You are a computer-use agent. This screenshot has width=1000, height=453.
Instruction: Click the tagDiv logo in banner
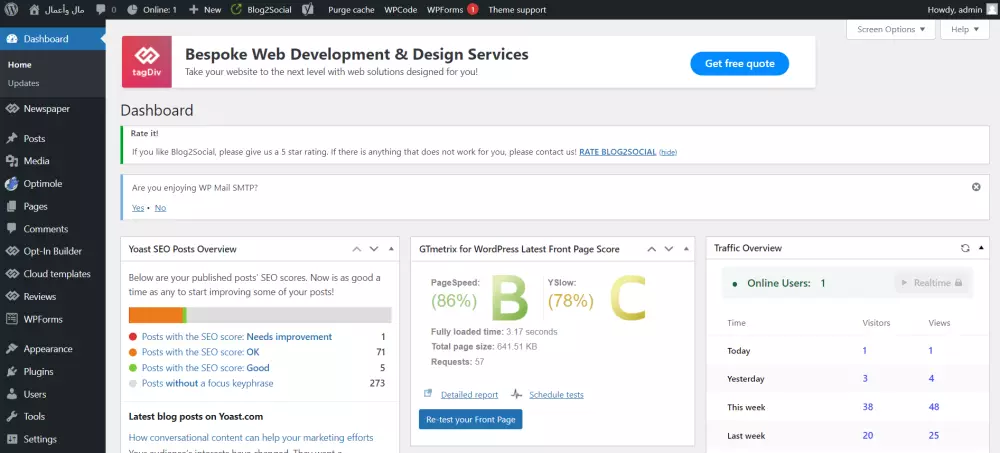click(146, 63)
